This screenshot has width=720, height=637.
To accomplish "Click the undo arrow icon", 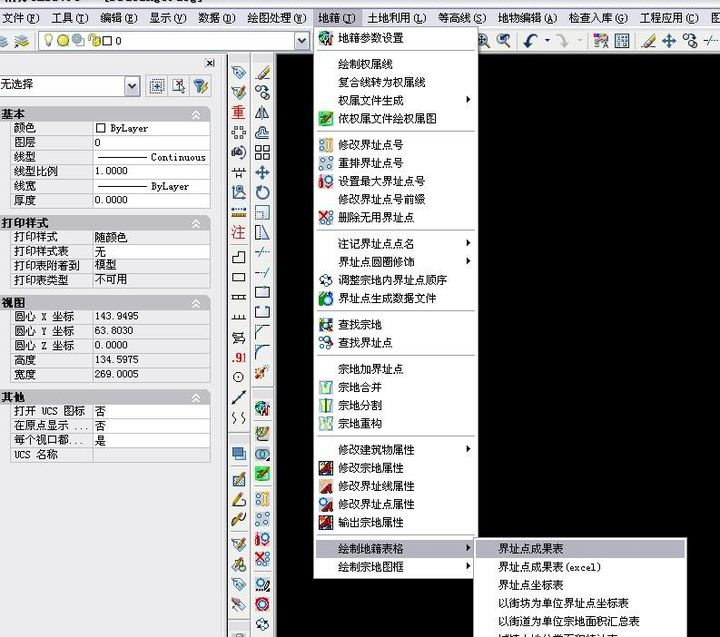I will point(530,41).
